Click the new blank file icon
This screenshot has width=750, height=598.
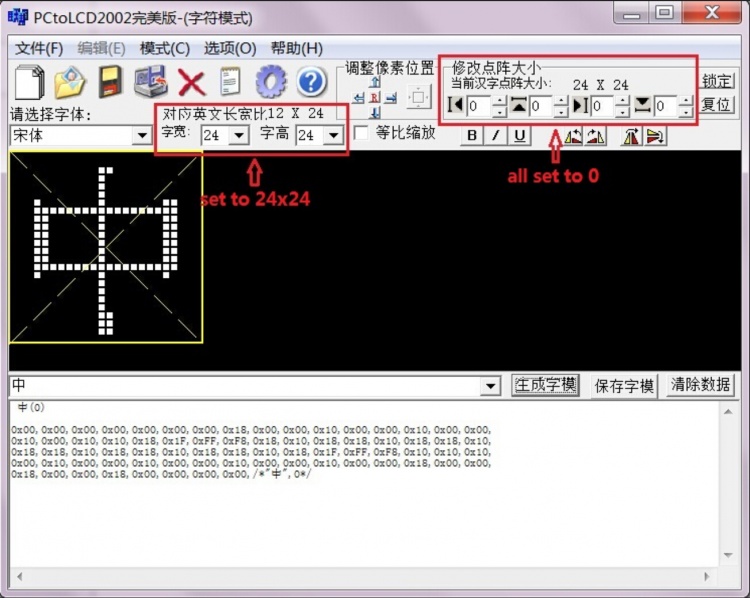pos(30,81)
